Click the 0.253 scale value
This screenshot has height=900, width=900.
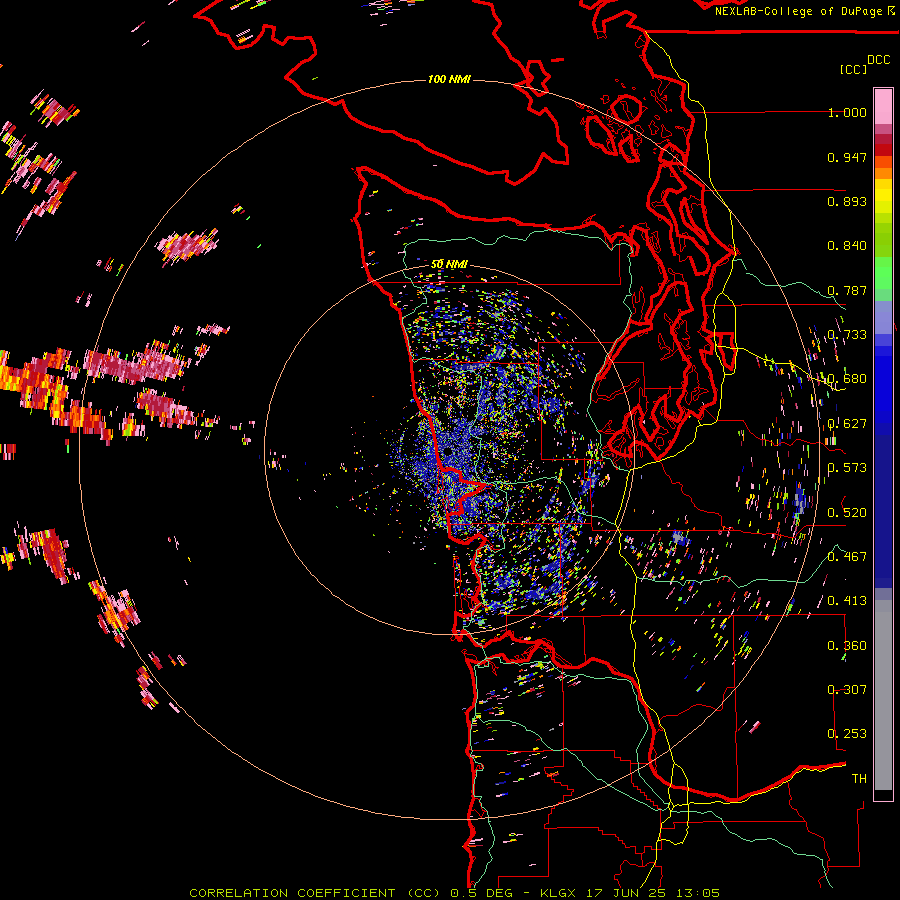(847, 734)
